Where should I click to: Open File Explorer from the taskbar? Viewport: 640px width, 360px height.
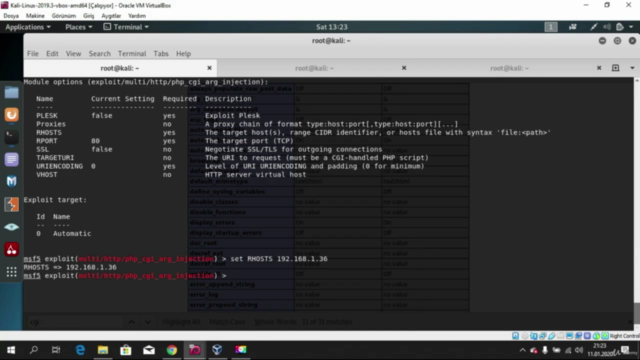coord(103,350)
